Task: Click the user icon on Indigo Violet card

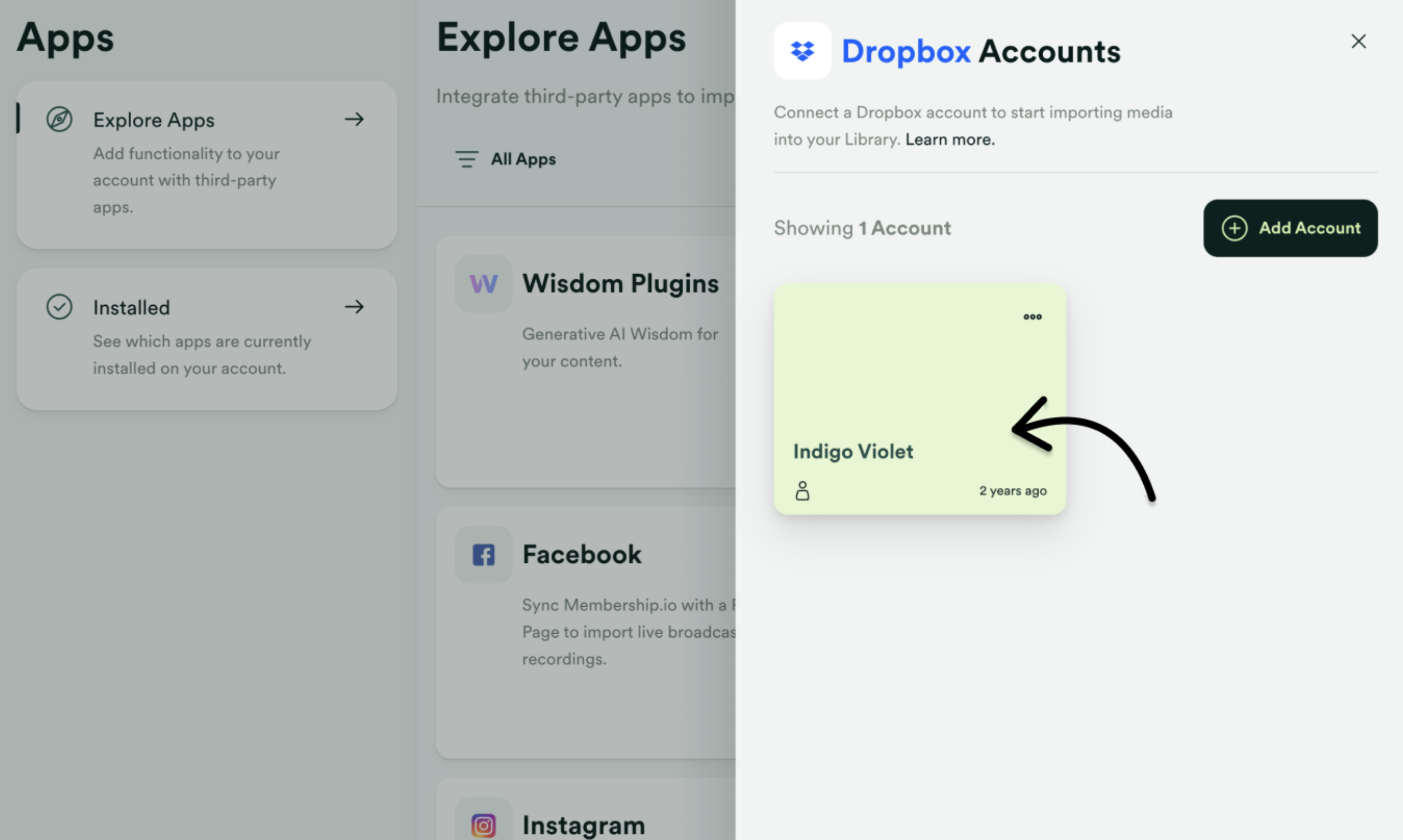Action: pos(802,491)
